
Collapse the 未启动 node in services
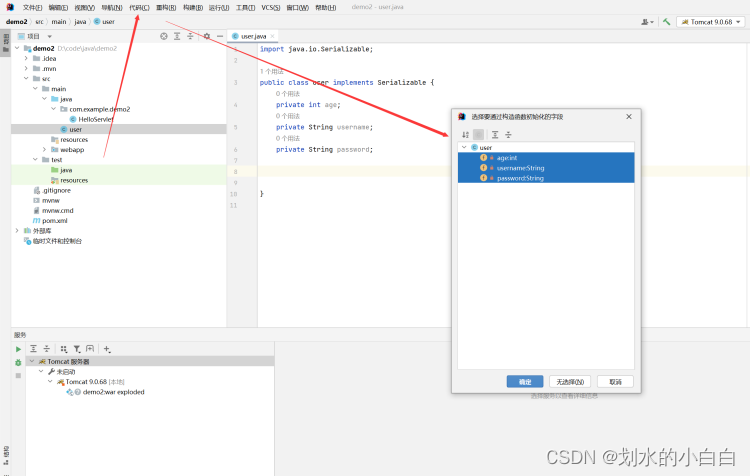click(41, 371)
